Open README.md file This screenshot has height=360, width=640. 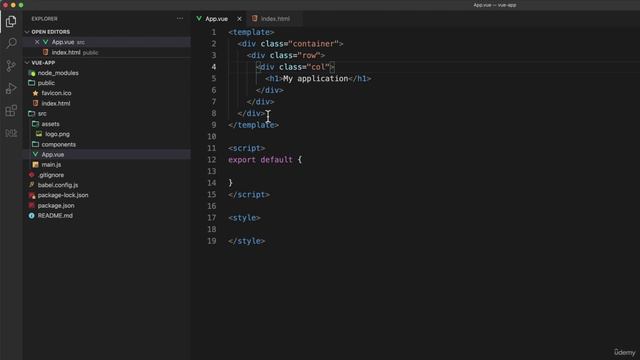tap(55, 216)
